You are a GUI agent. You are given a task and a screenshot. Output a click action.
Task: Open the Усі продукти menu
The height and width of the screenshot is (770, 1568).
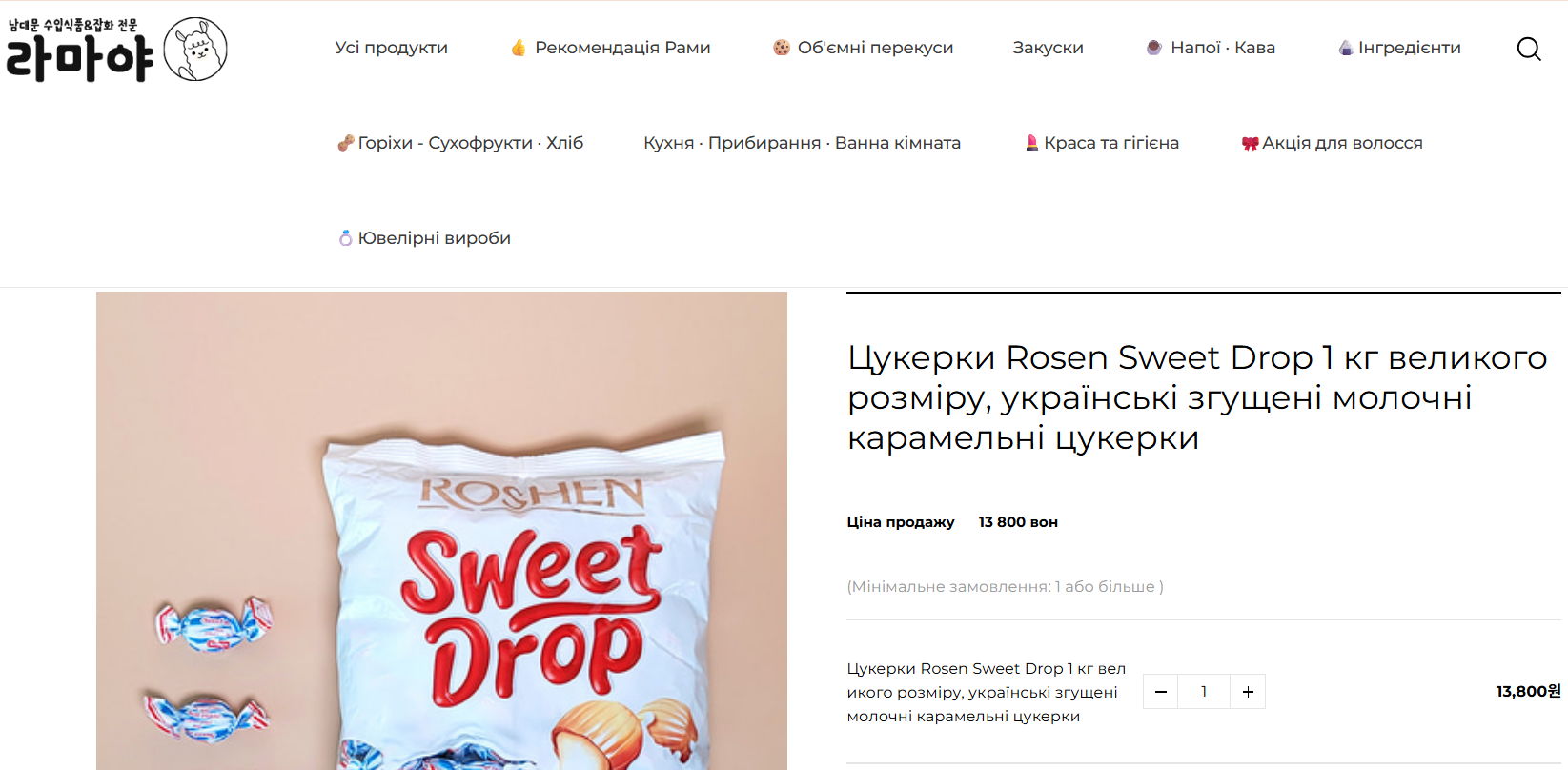[392, 48]
